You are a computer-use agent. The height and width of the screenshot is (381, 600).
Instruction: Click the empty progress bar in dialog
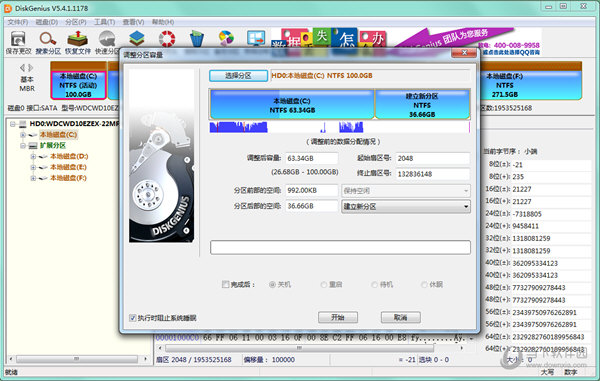340,247
